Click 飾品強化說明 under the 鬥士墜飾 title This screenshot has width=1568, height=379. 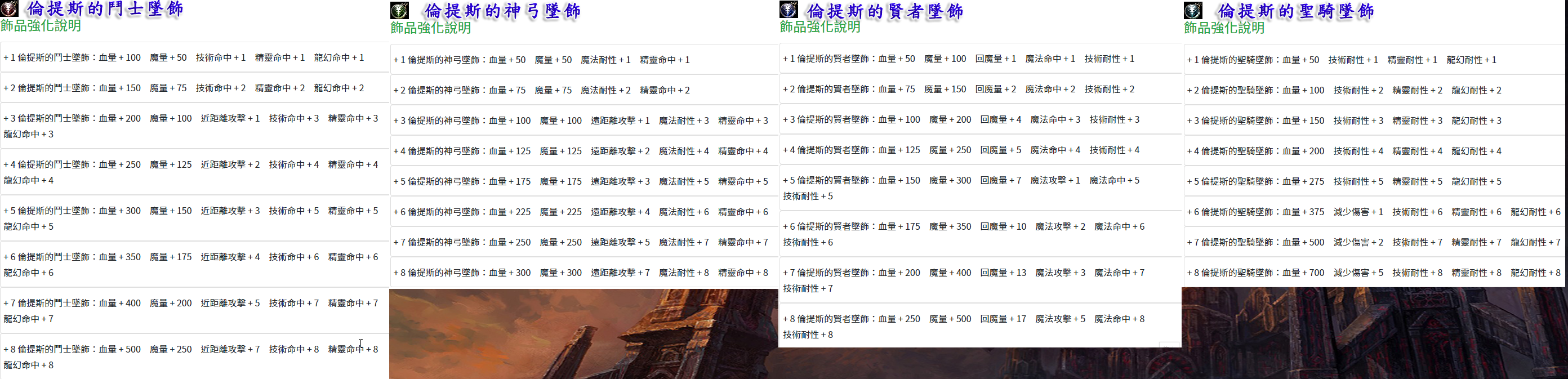(41, 25)
